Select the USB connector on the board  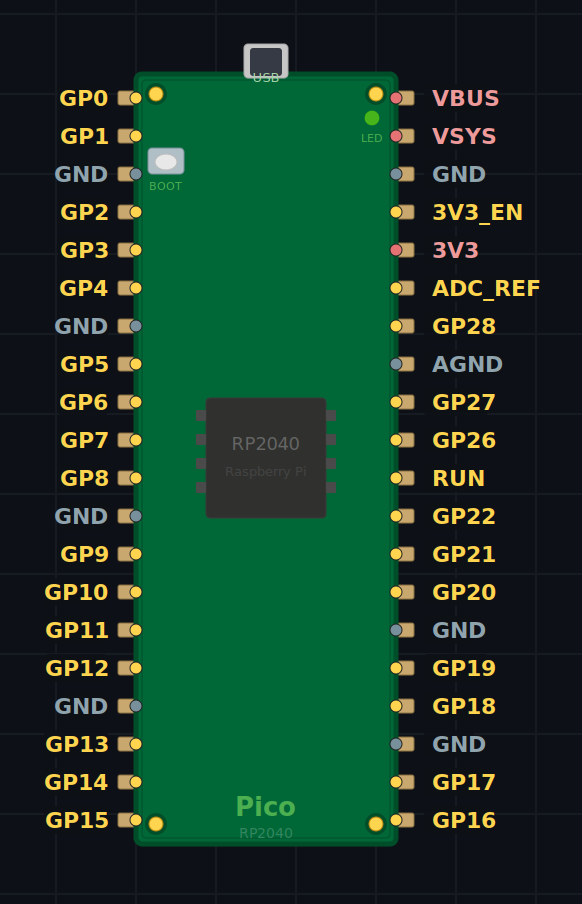tap(266, 61)
